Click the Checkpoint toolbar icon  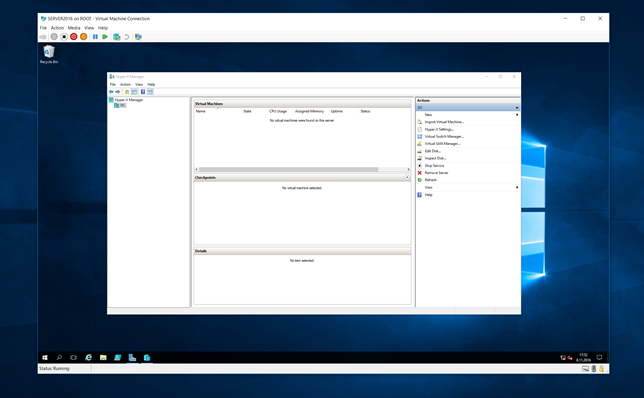(117, 37)
